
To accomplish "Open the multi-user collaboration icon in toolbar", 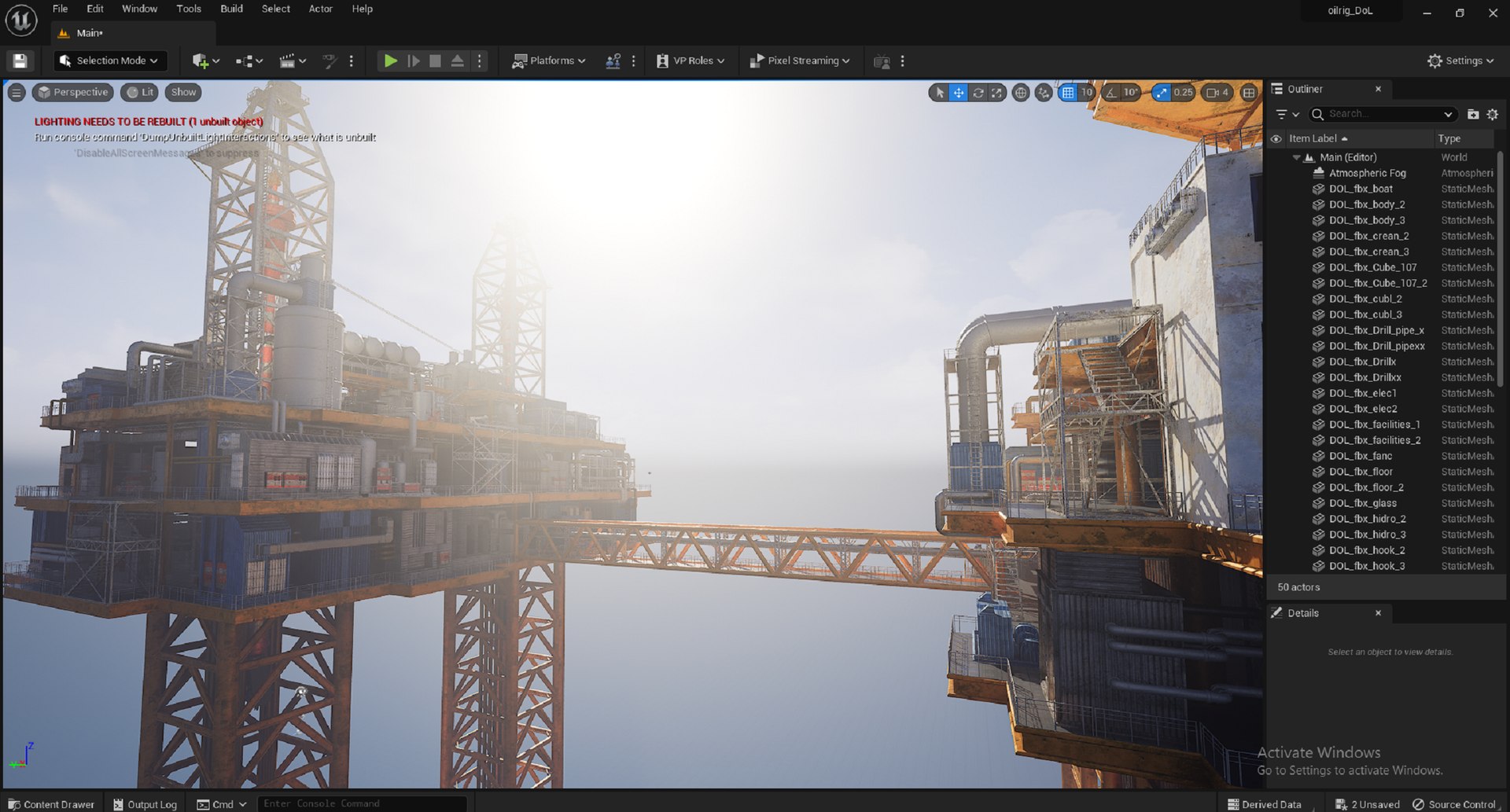I will (613, 61).
